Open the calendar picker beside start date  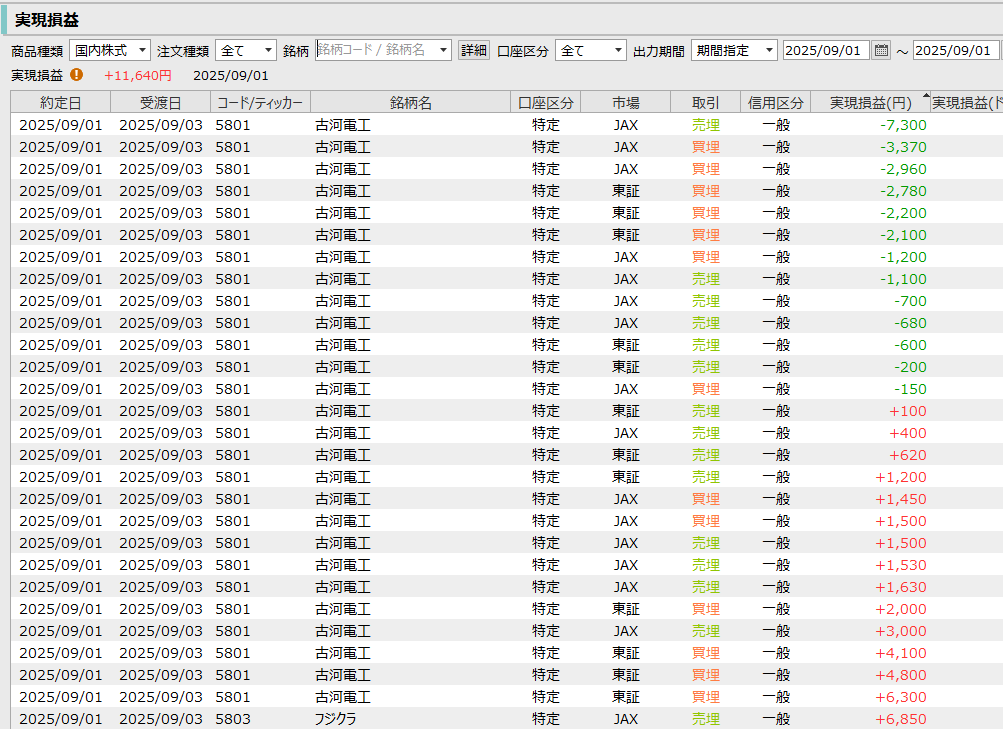[x=881, y=51]
